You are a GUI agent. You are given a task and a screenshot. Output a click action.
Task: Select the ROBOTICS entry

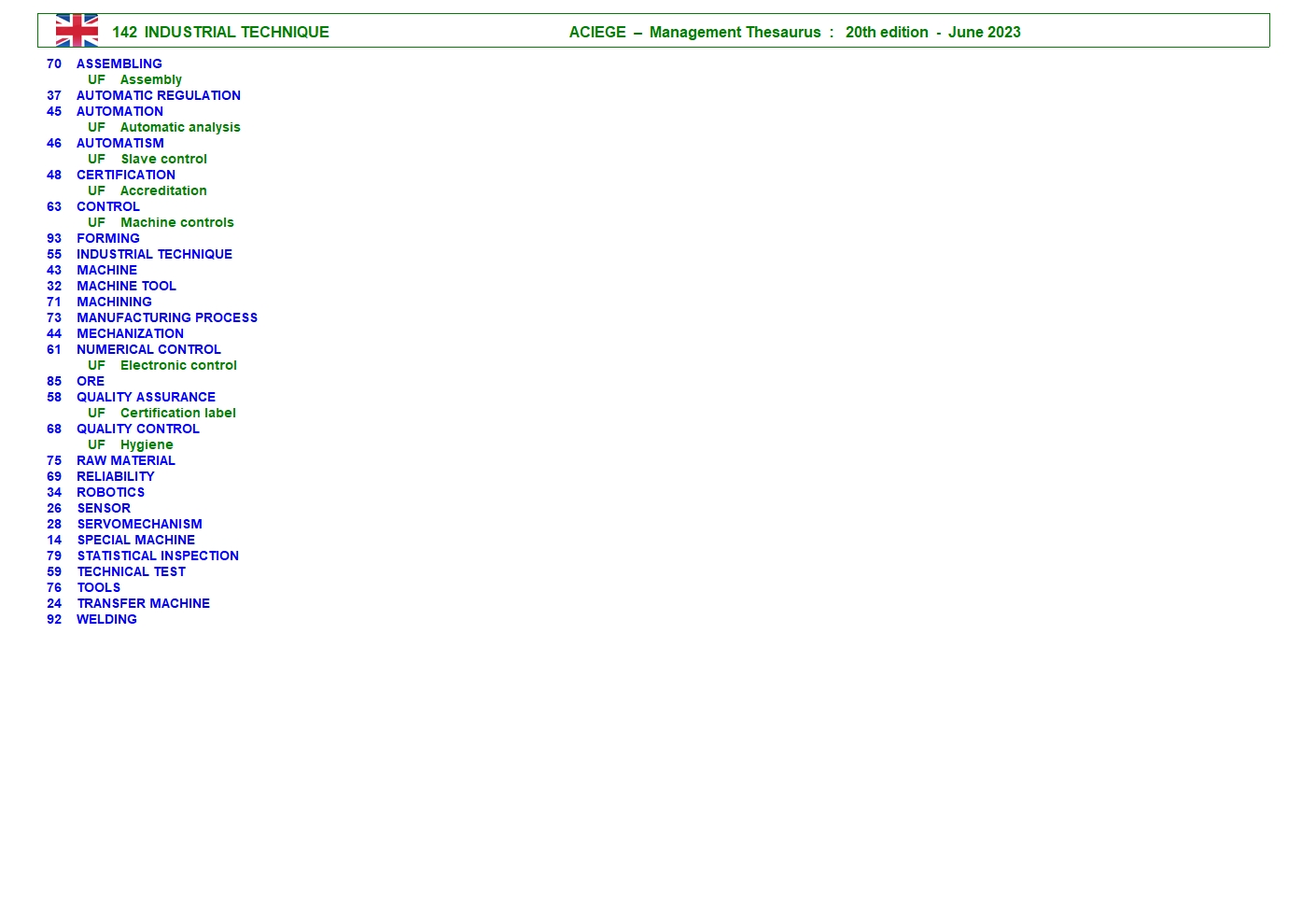tap(110, 492)
